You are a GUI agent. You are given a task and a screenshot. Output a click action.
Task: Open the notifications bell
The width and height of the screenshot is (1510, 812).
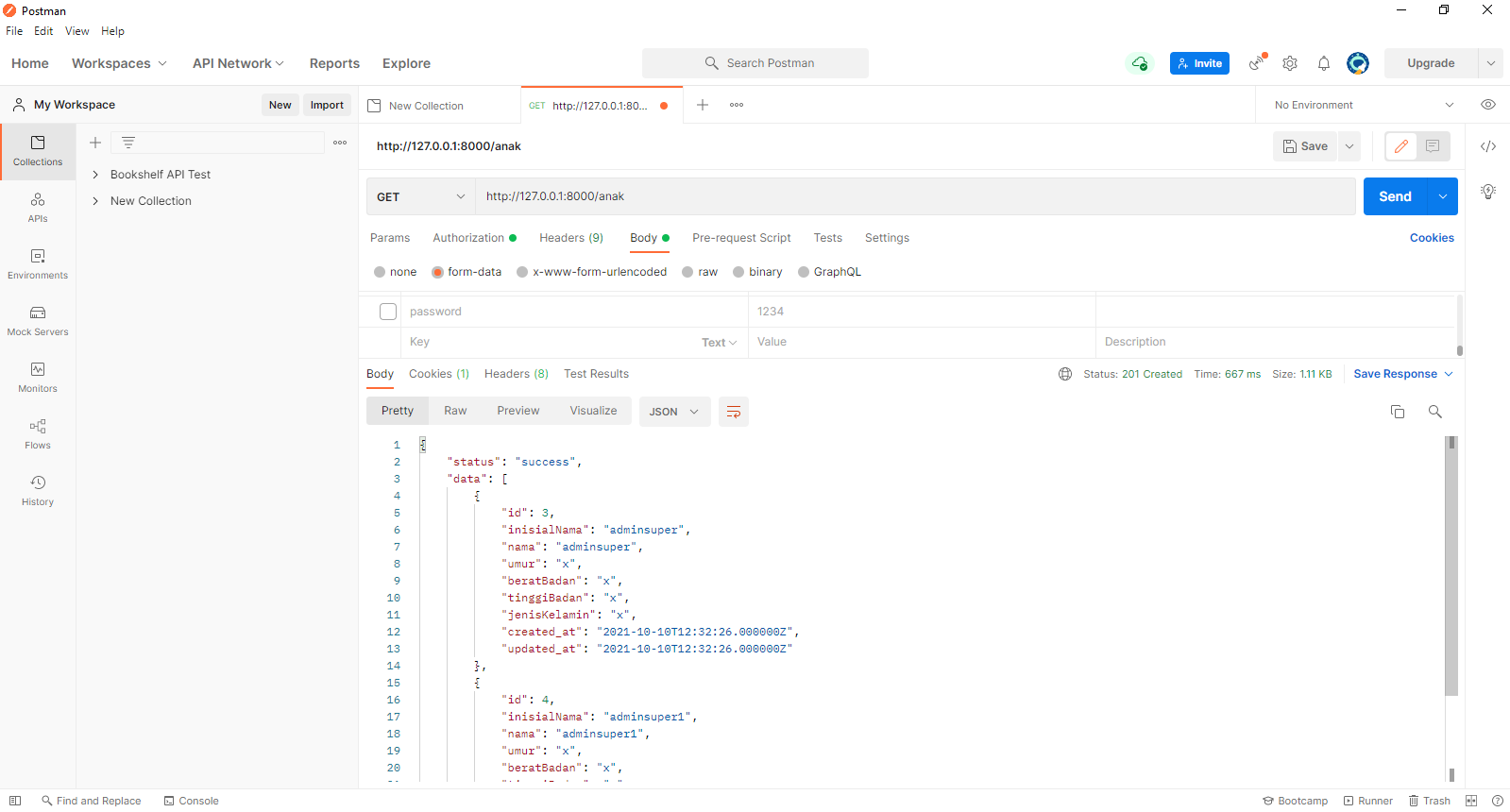(1324, 63)
